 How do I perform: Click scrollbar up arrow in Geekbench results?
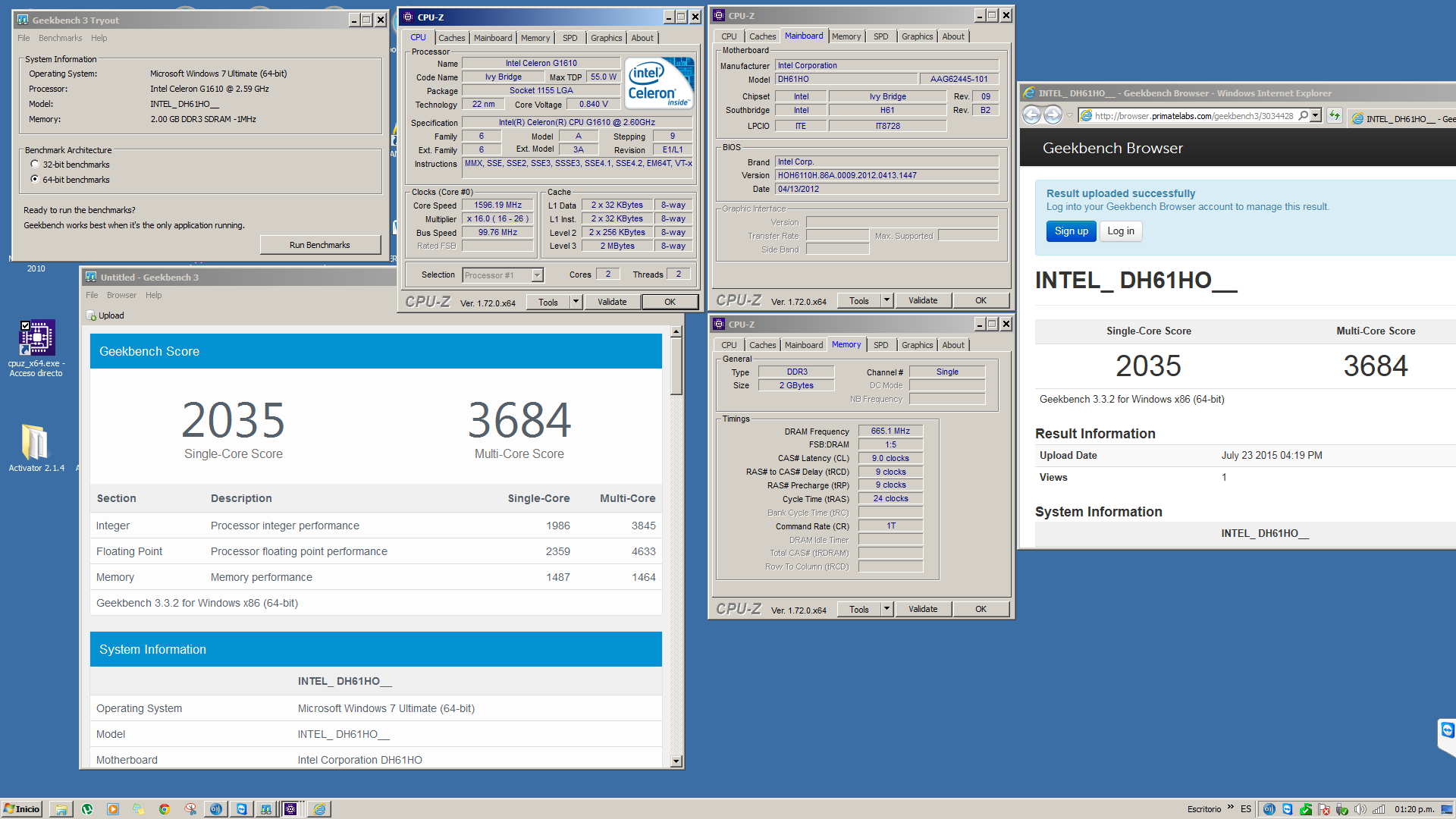tap(676, 331)
